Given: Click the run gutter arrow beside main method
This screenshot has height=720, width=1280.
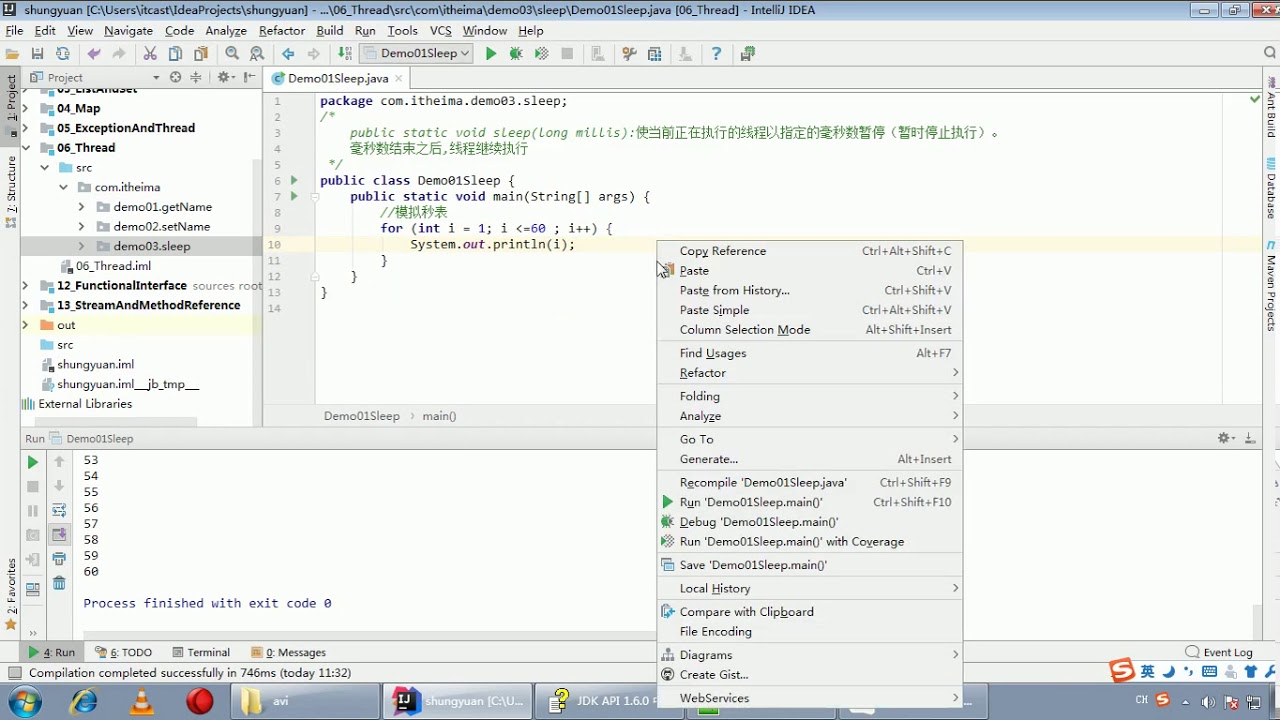Looking at the screenshot, I should click(294, 196).
